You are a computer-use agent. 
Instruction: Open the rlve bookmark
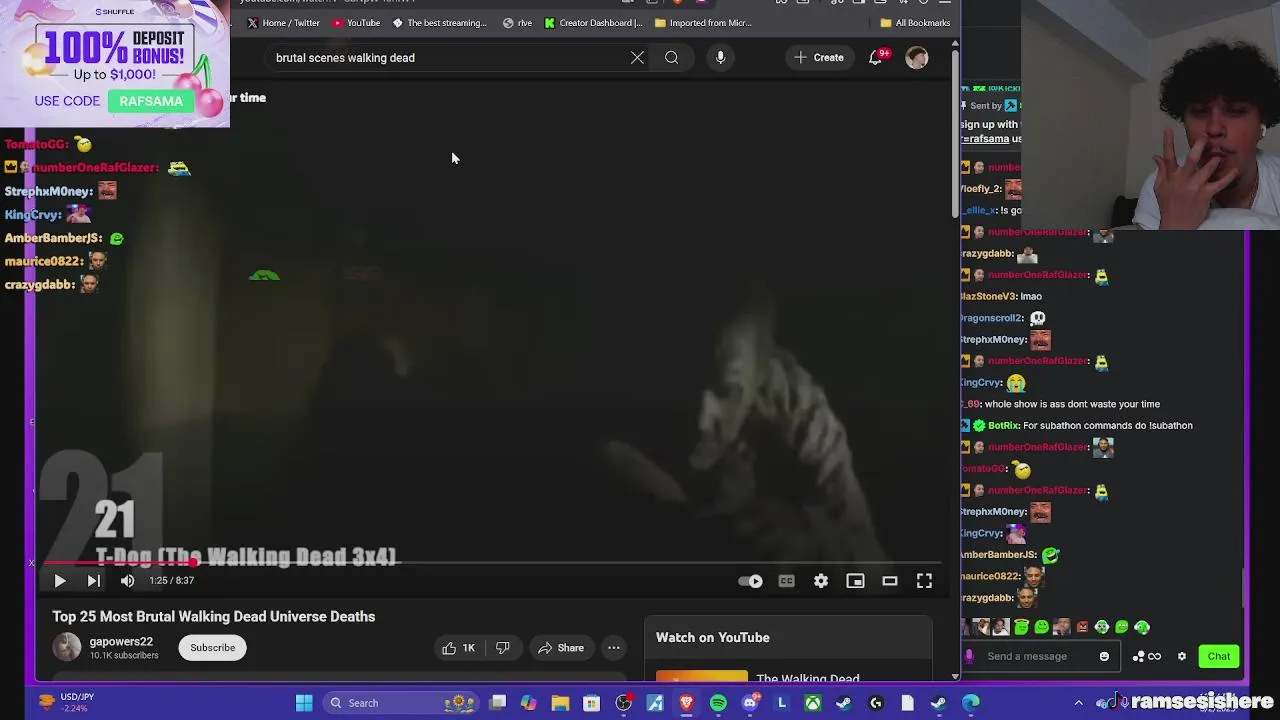[518, 23]
